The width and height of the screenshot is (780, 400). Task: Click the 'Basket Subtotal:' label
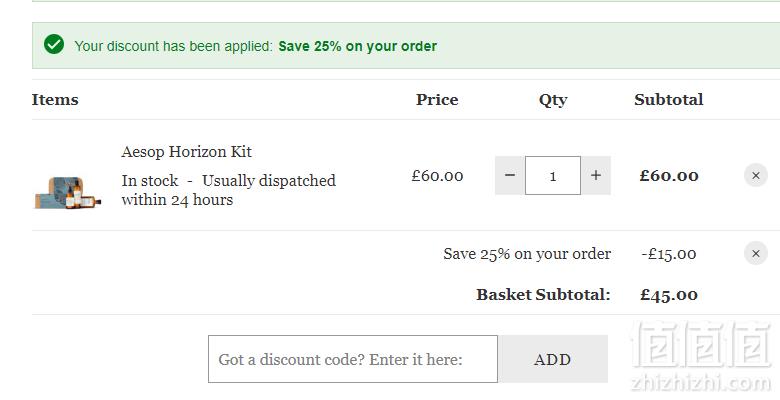click(x=543, y=295)
